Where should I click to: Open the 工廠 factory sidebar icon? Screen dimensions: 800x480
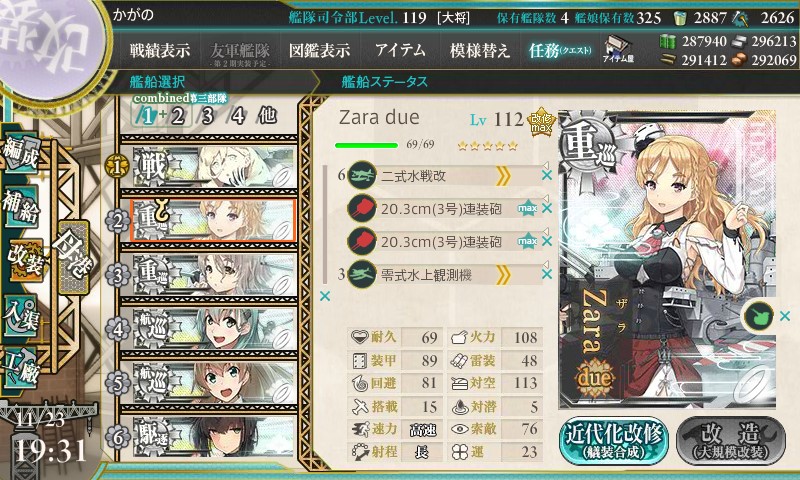tap(21, 368)
